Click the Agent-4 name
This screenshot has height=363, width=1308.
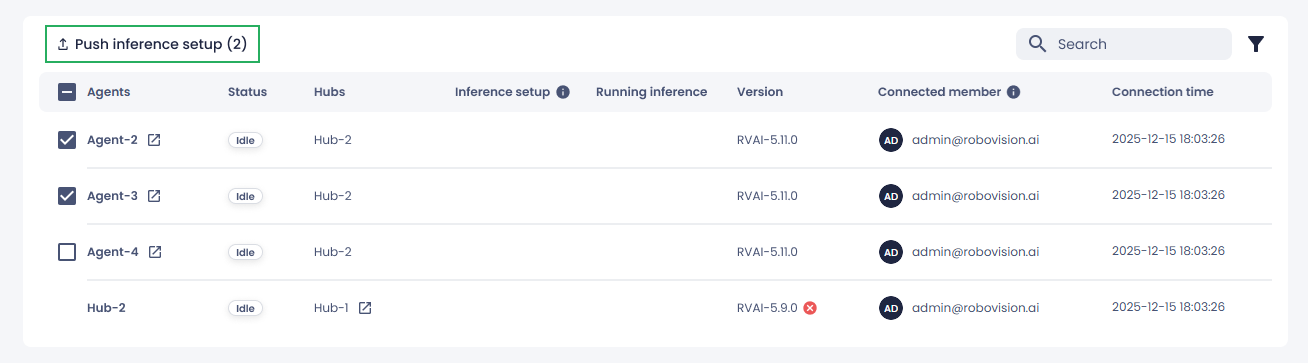point(113,252)
